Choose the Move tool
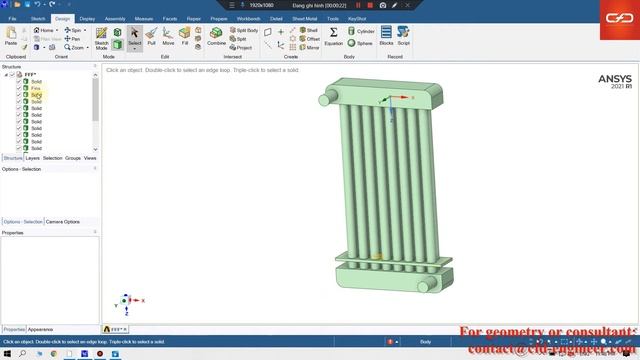Screen dimensions: 640x360 click(x=168, y=36)
